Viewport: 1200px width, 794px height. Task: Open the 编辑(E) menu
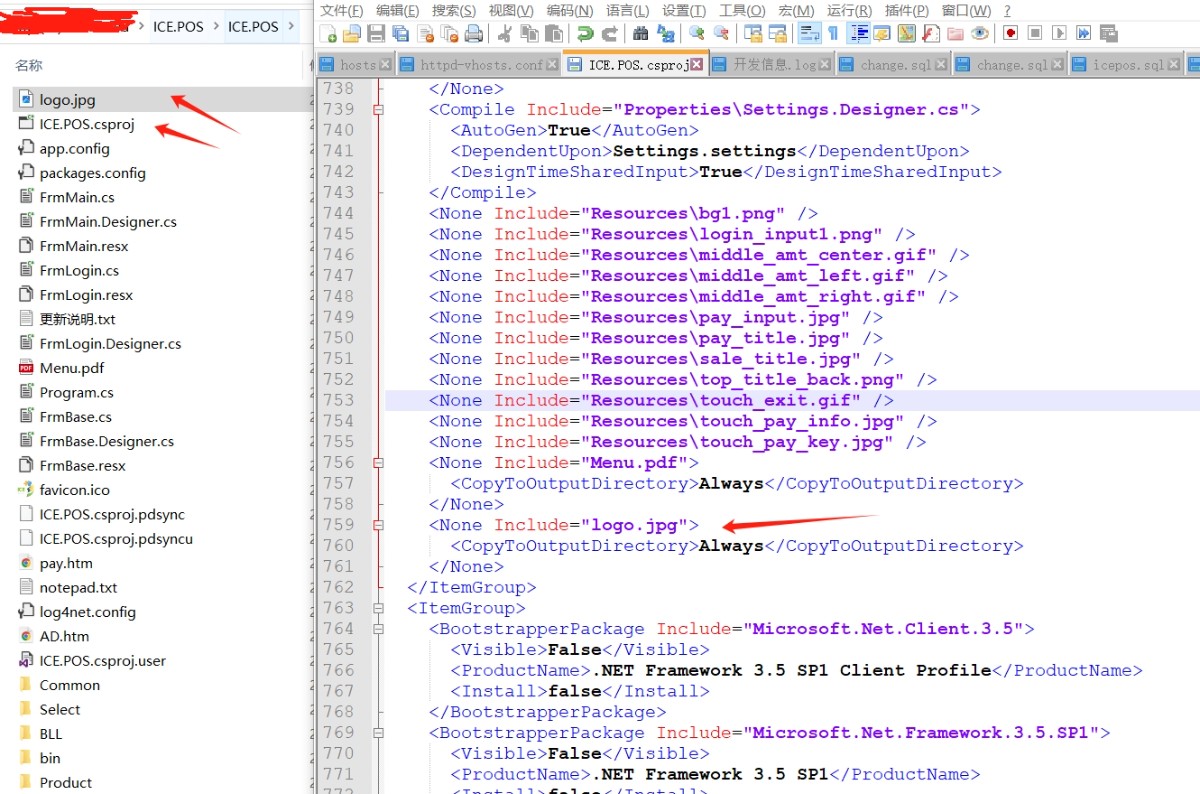point(398,10)
